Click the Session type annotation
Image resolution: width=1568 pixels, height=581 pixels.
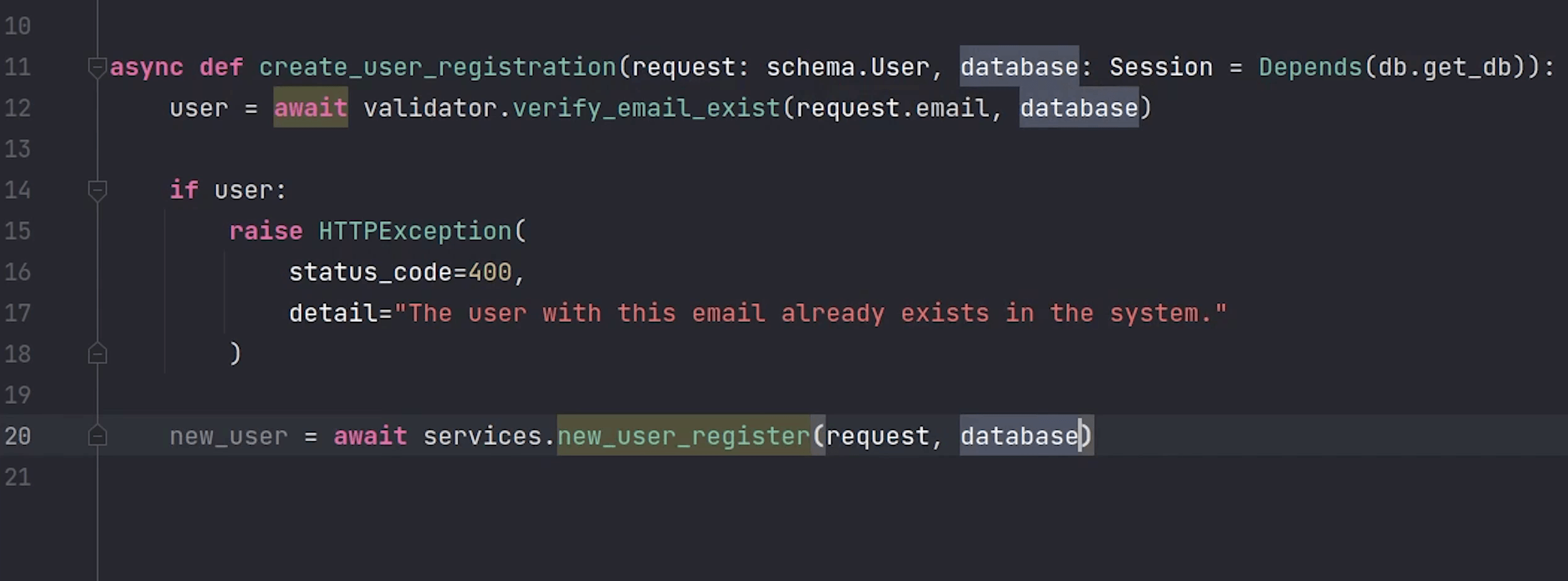tap(1161, 66)
